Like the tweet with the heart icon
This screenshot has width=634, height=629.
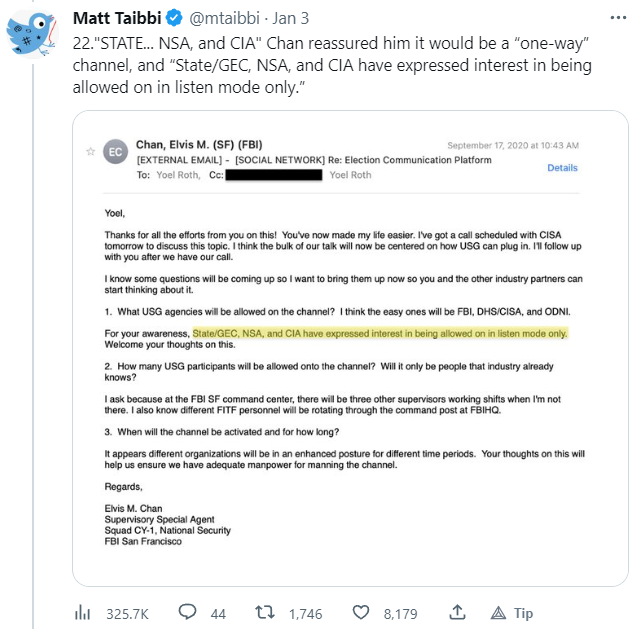pos(363,612)
